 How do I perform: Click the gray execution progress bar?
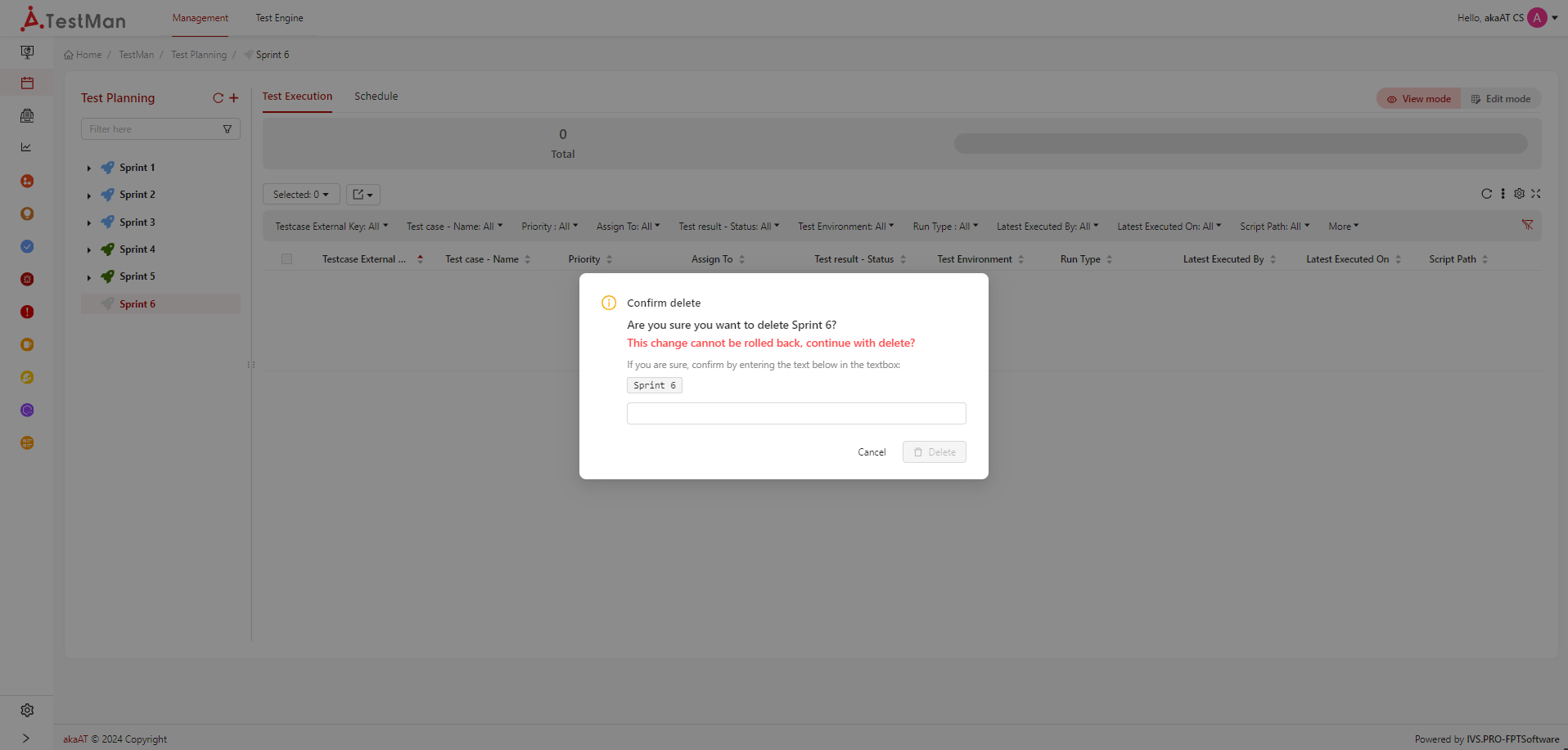pyautogui.click(x=1241, y=144)
